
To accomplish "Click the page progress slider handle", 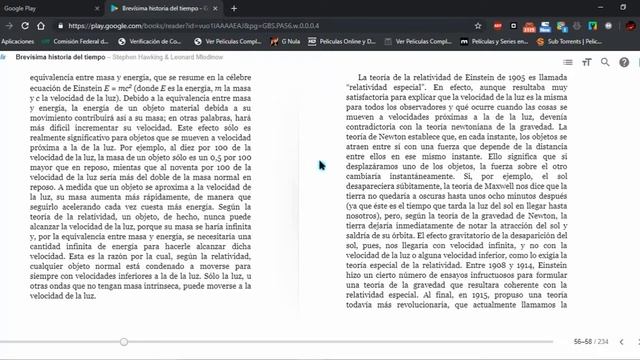I will (124, 342).
